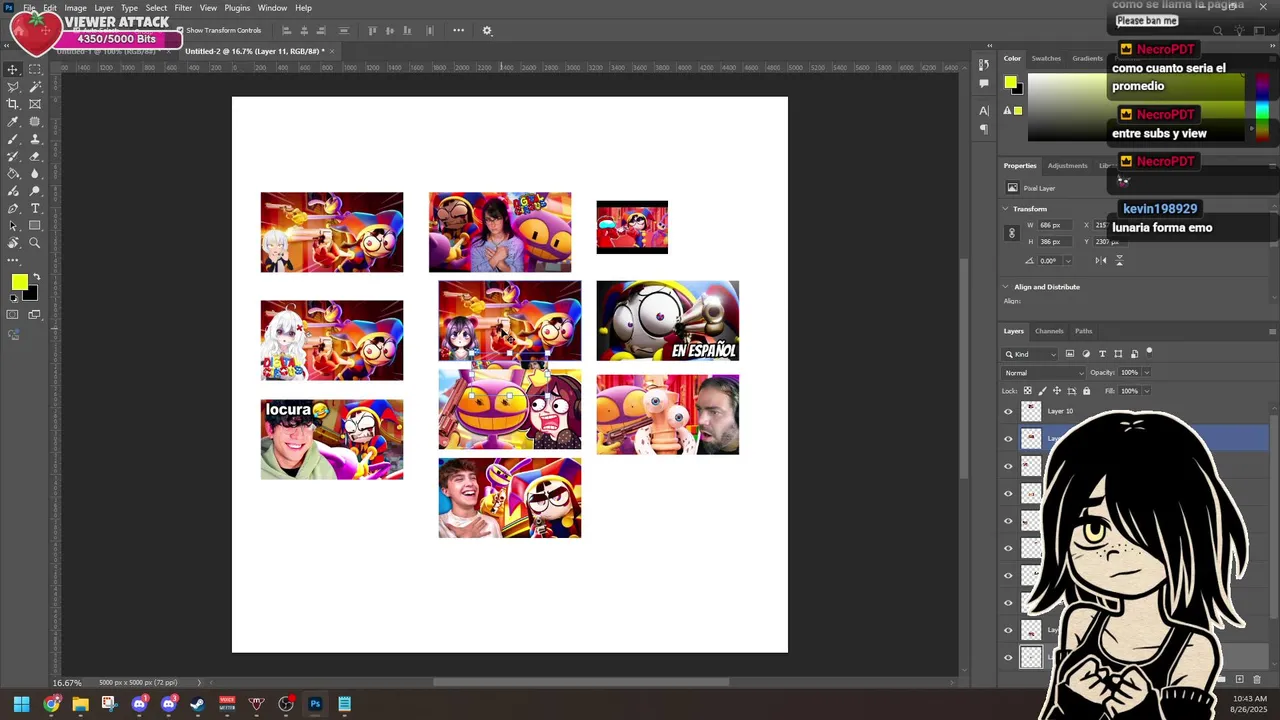Select the Rectangle shape tool
This screenshot has width=1280, height=720.
click(x=35, y=226)
